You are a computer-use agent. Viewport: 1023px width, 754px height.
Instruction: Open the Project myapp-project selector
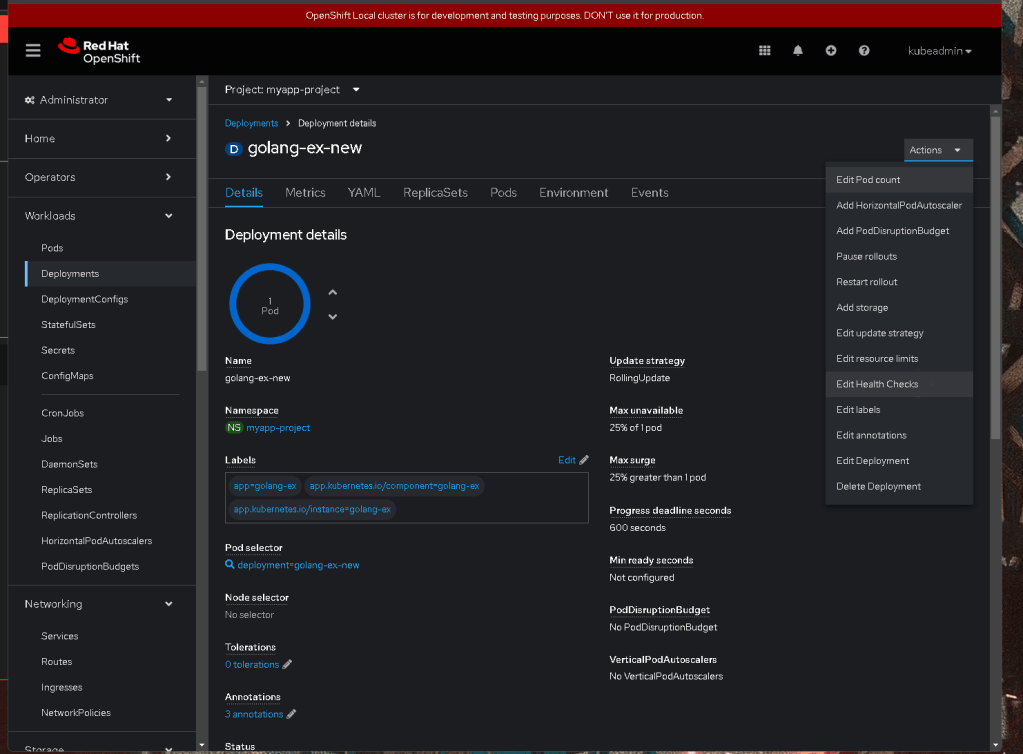pos(292,89)
